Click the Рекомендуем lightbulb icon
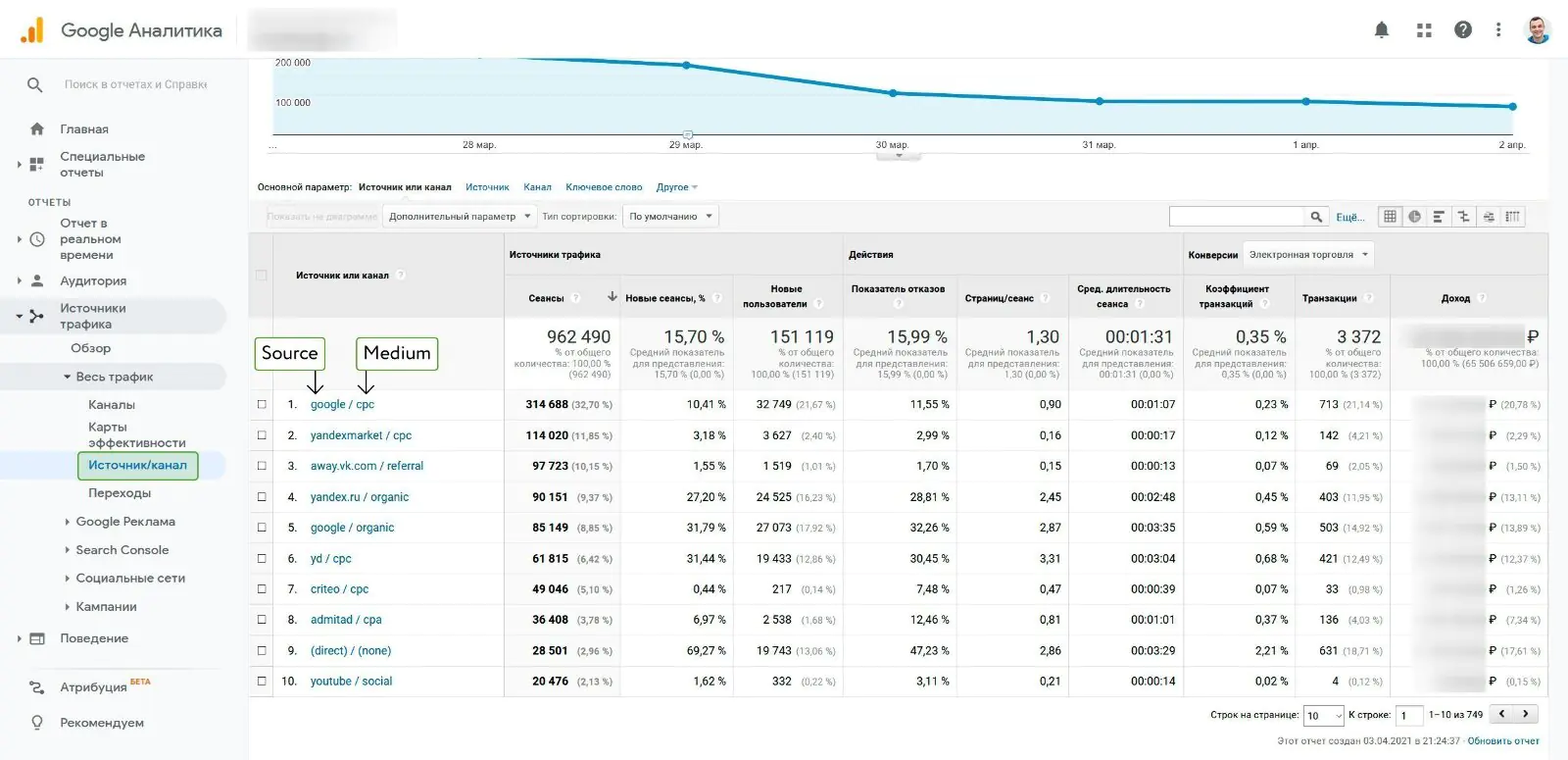The height and width of the screenshot is (760, 1568). (37, 723)
